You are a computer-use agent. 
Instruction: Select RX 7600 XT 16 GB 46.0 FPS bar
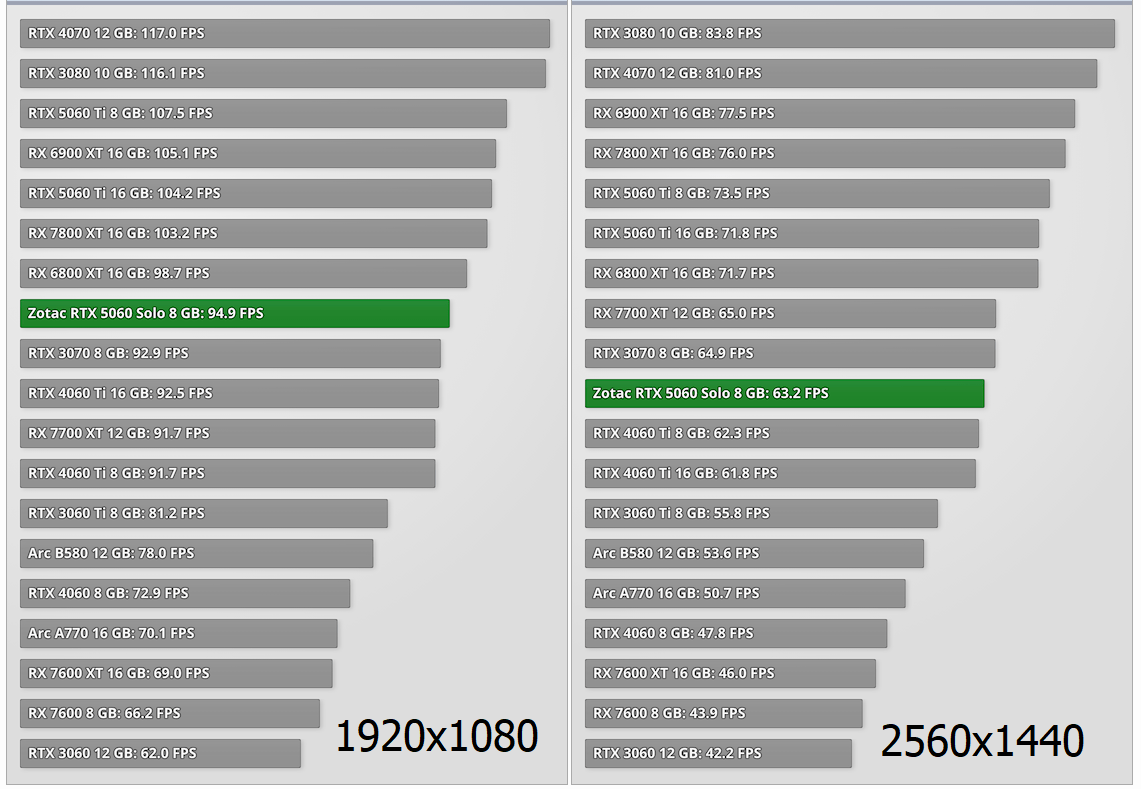click(x=731, y=674)
